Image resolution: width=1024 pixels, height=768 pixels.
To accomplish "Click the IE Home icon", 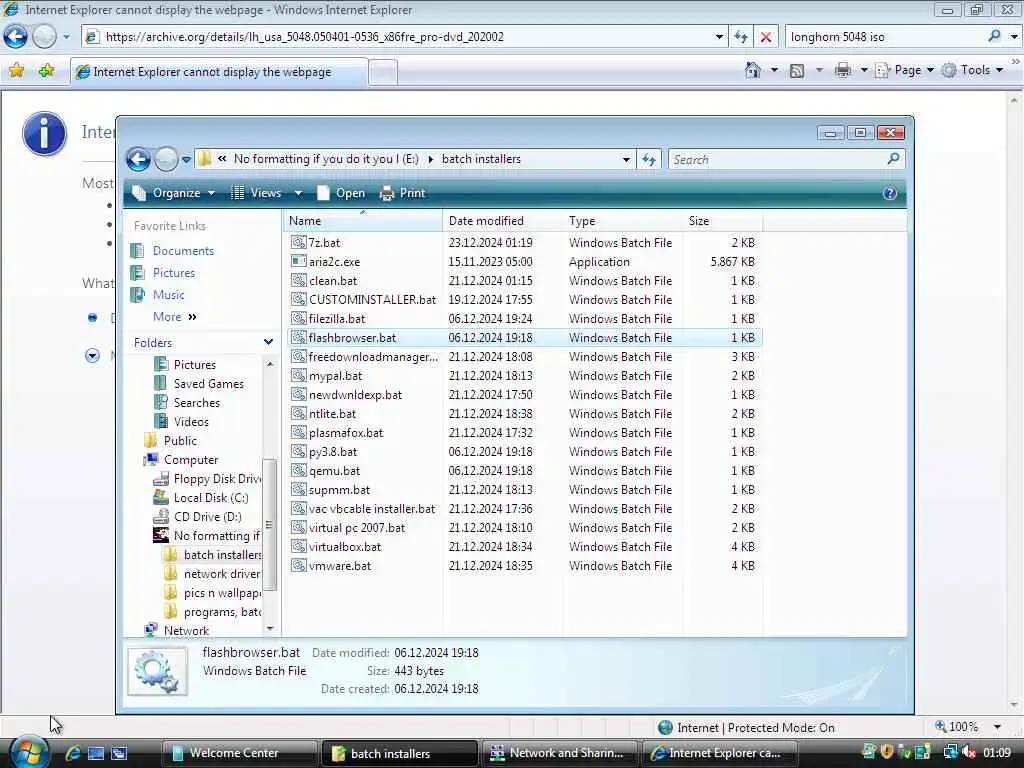I will (x=753, y=70).
